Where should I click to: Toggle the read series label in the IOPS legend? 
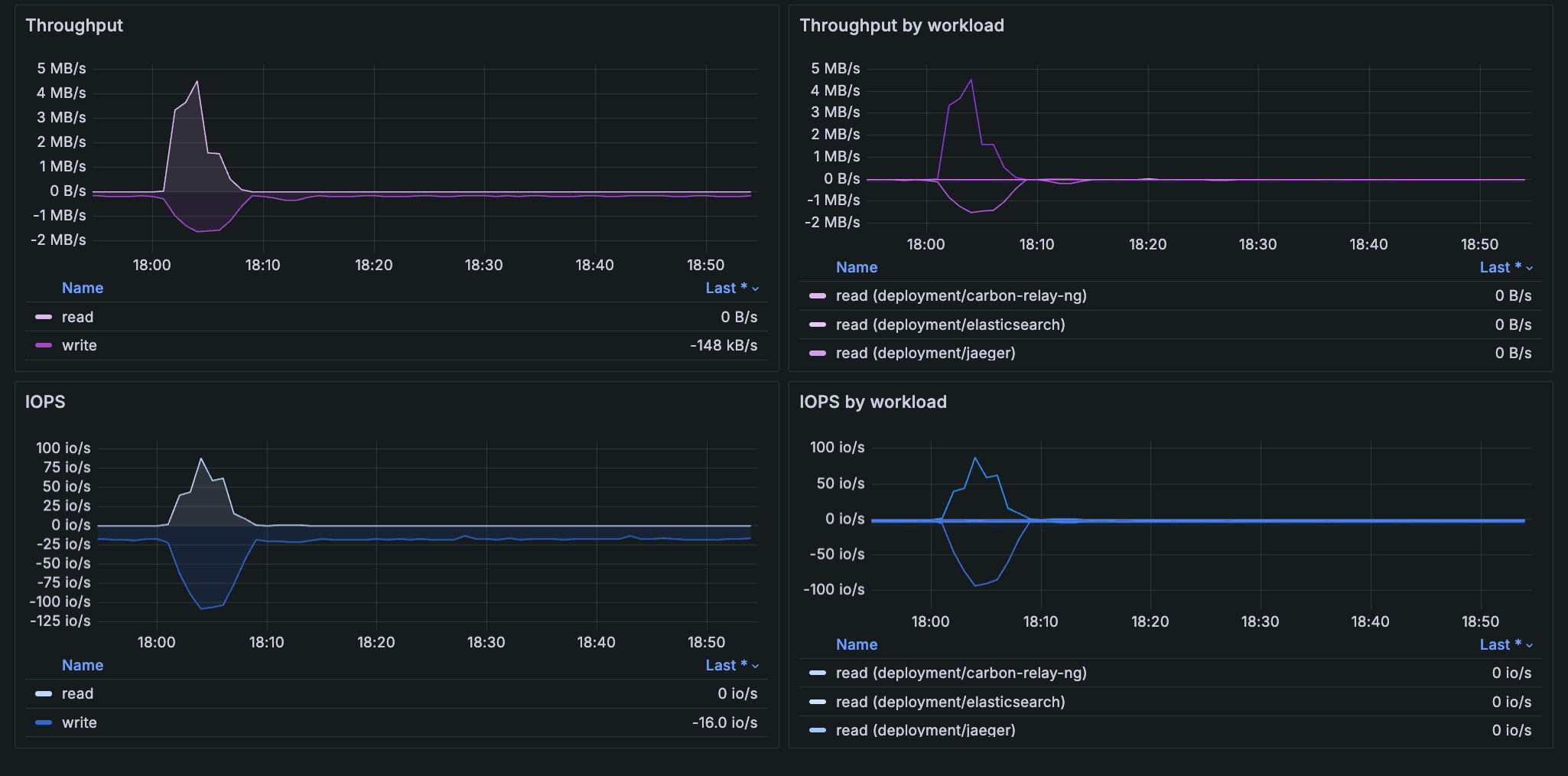(x=77, y=694)
